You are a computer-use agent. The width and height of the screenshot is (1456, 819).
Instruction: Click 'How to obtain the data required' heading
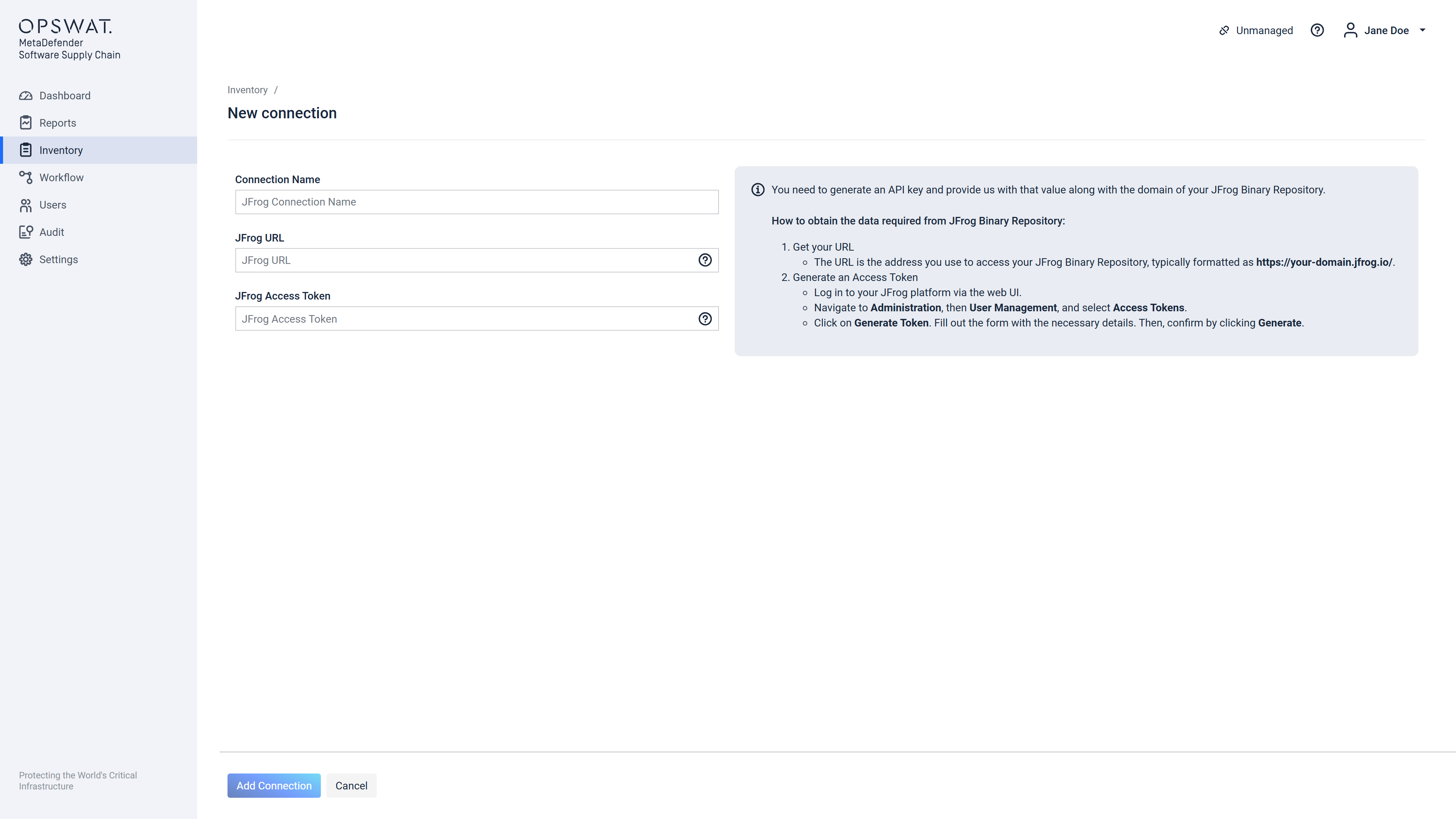click(x=918, y=221)
